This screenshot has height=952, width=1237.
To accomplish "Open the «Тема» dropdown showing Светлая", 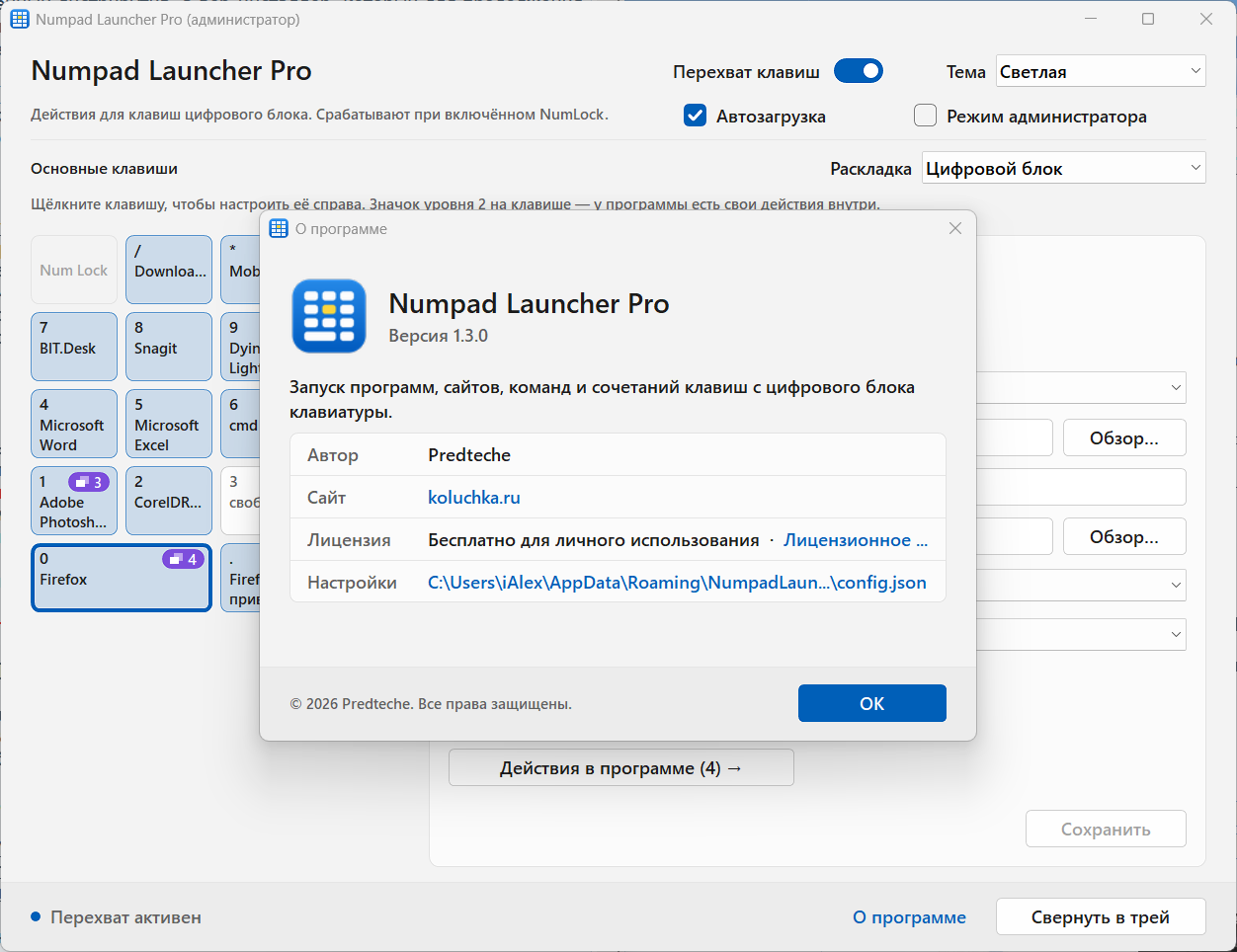I will point(1101,71).
